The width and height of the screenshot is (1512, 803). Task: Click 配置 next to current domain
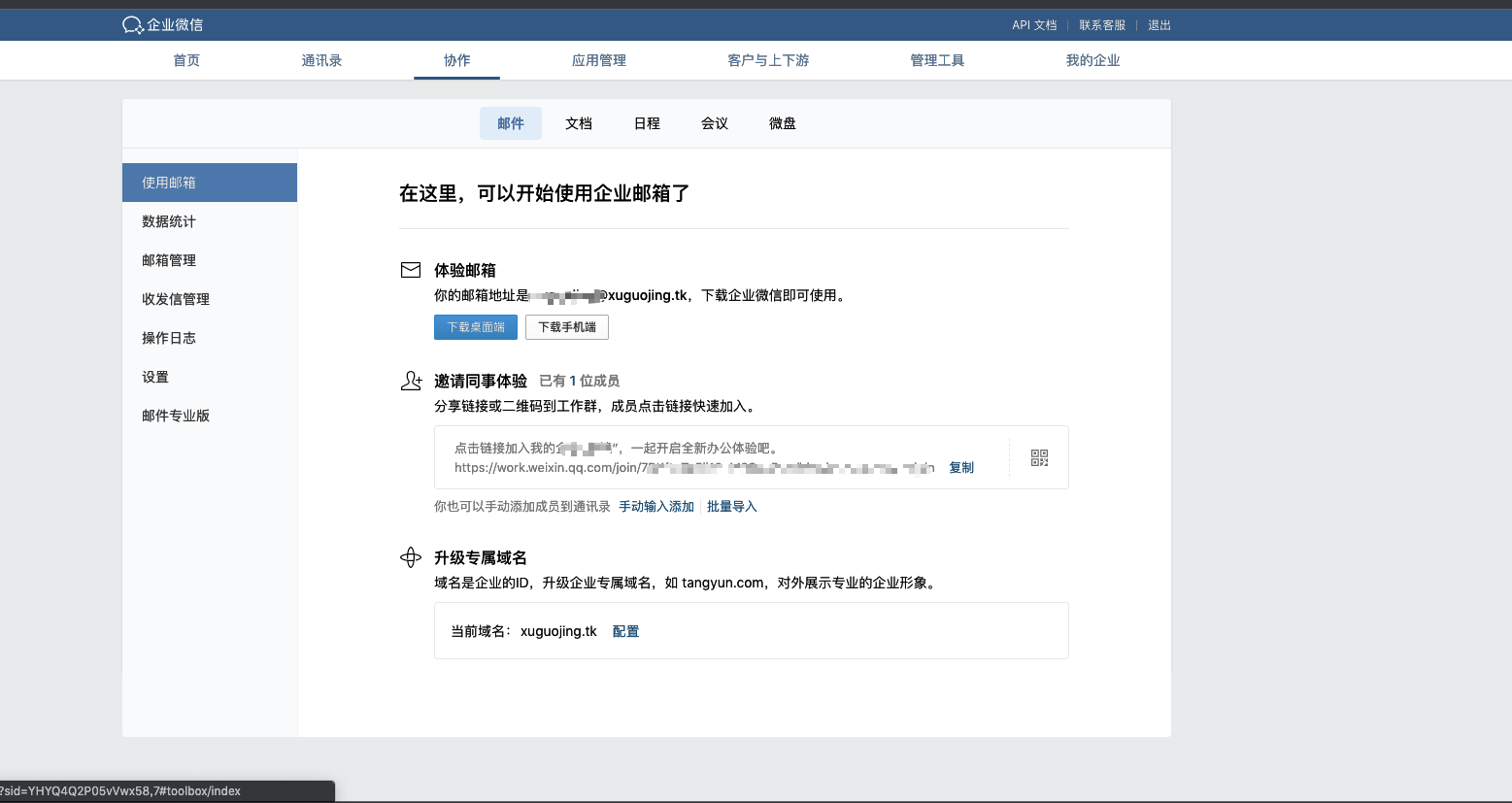coord(625,631)
